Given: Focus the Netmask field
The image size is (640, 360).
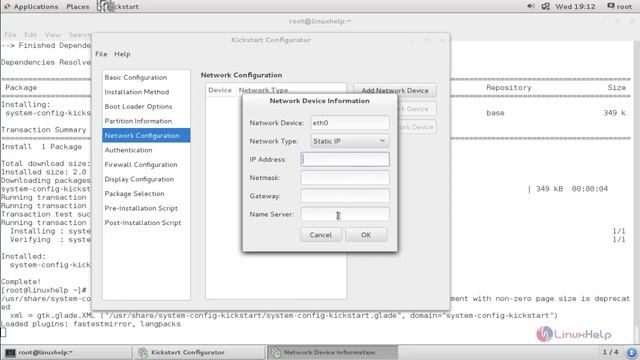Looking at the screenshot, I should tap(345, 178).
